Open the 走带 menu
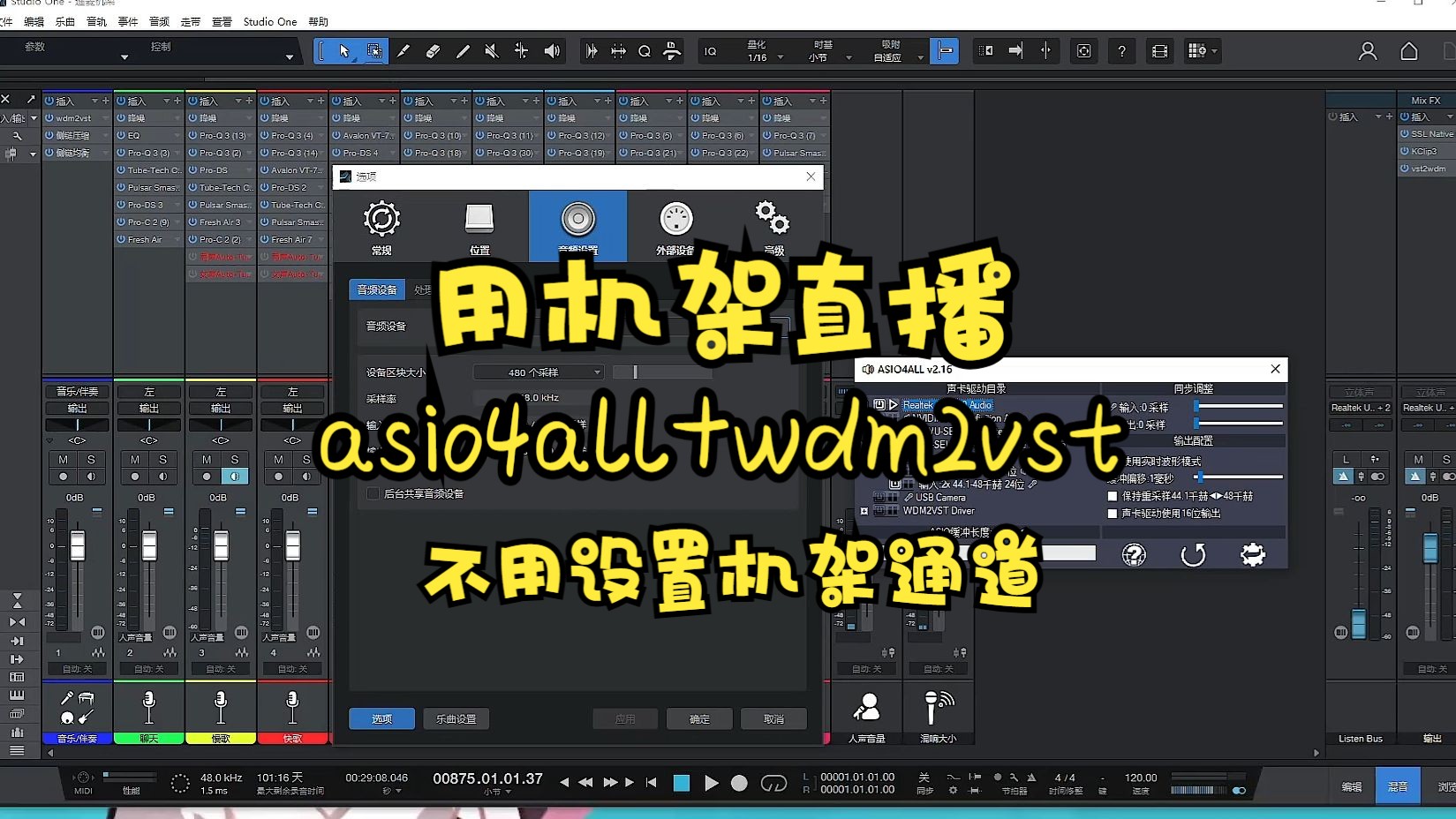 191,22
